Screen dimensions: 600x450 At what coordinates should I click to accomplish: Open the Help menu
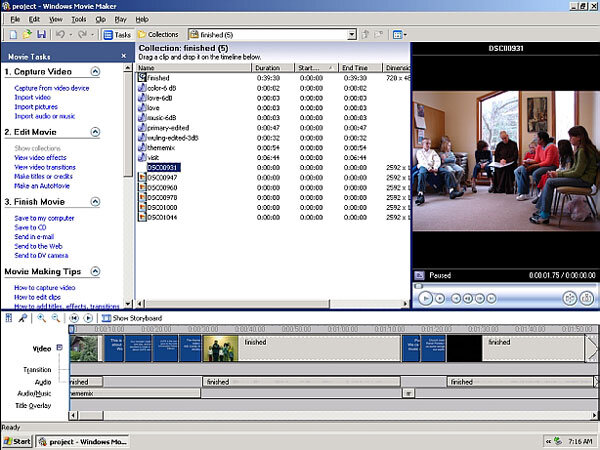click(x=142, y=19)
